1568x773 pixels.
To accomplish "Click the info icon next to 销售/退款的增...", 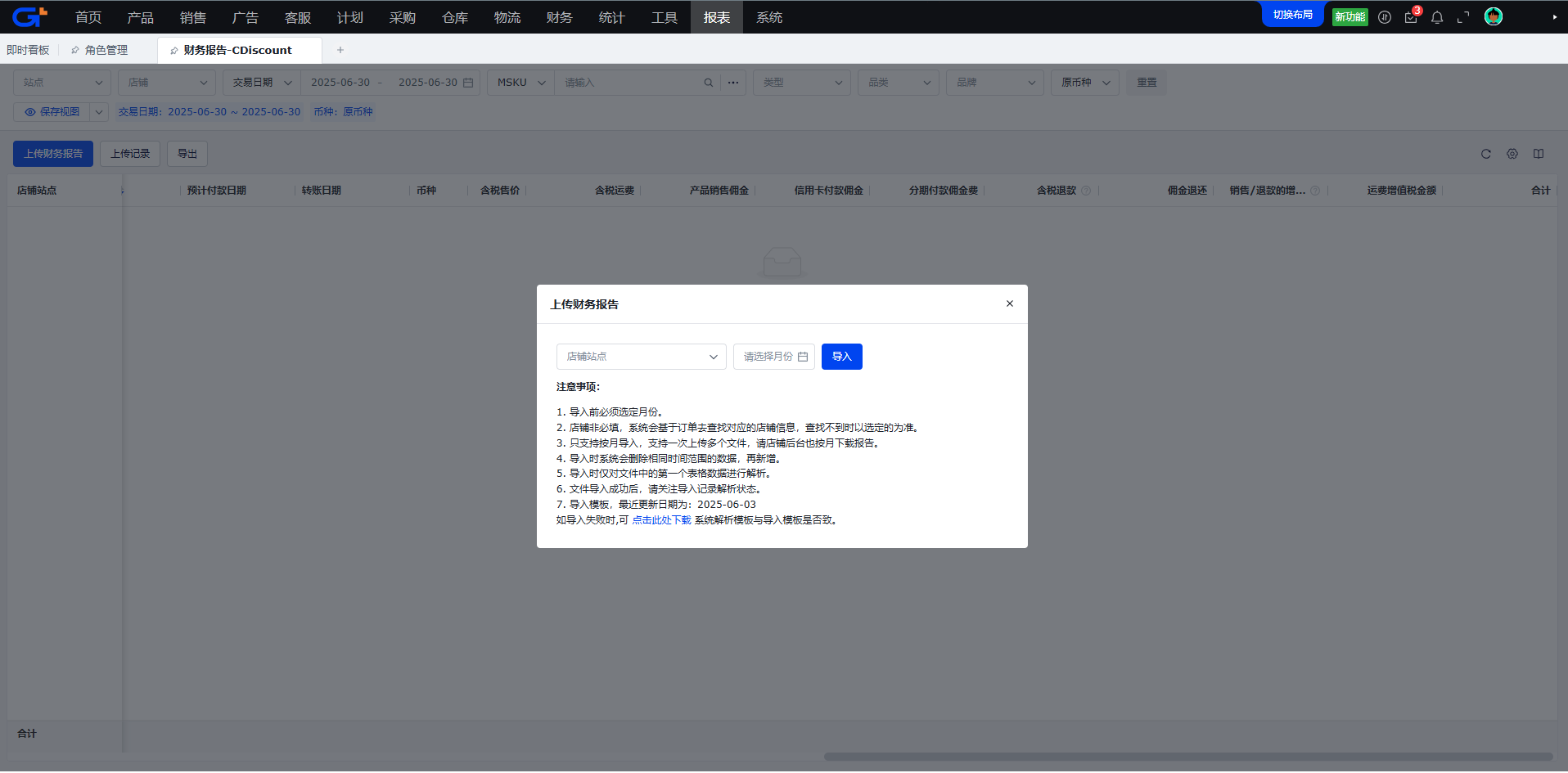I will click(x=1315, y=191).
